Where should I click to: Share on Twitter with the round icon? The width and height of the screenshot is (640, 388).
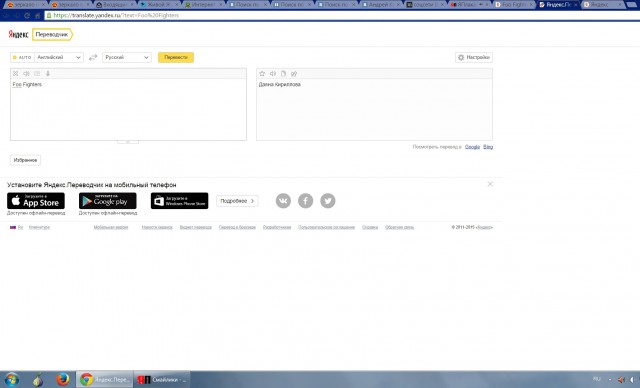327,200
